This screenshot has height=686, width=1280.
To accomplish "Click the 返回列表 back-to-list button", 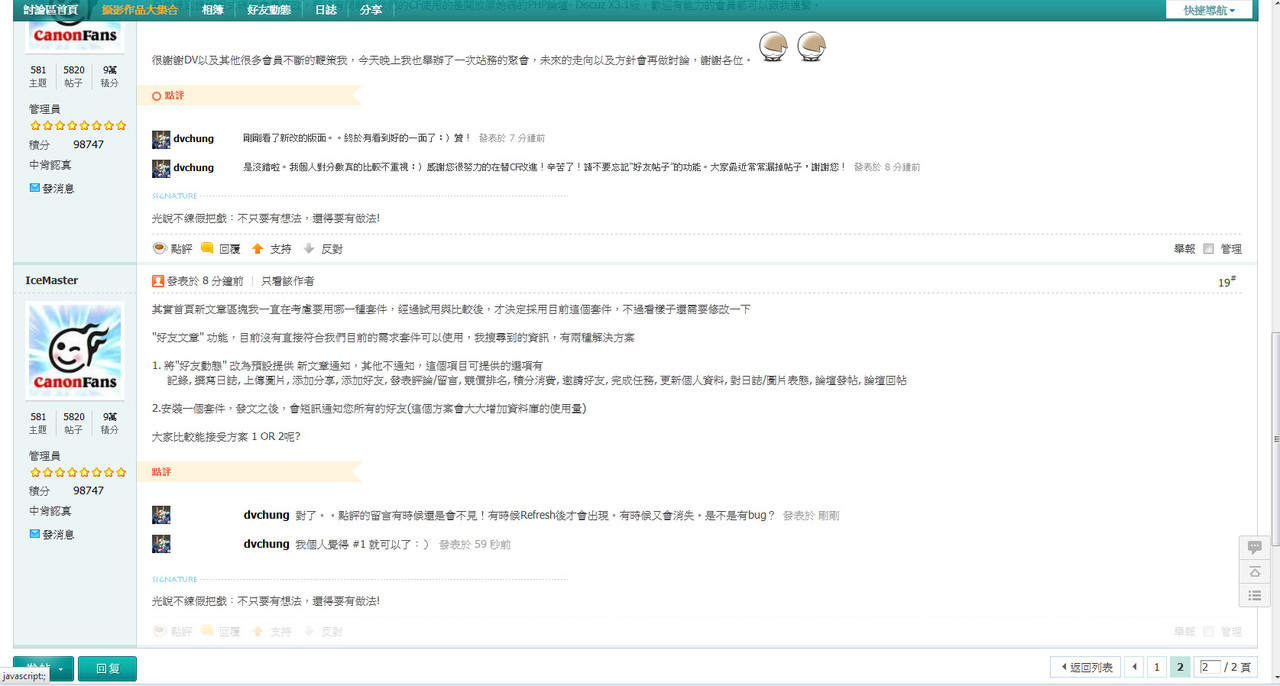I will (x=1084, y=667).
